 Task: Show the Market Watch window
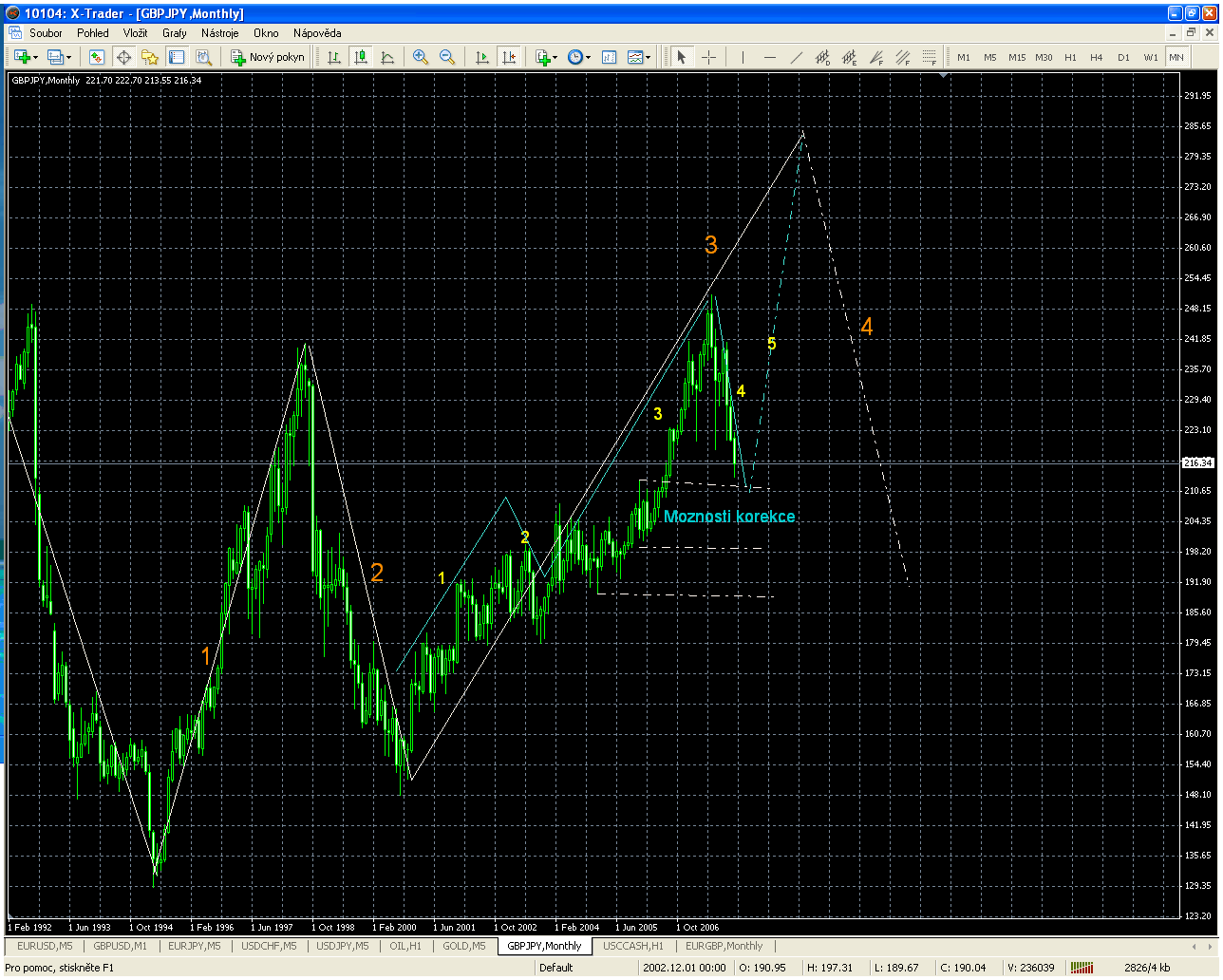pos(97,57)
